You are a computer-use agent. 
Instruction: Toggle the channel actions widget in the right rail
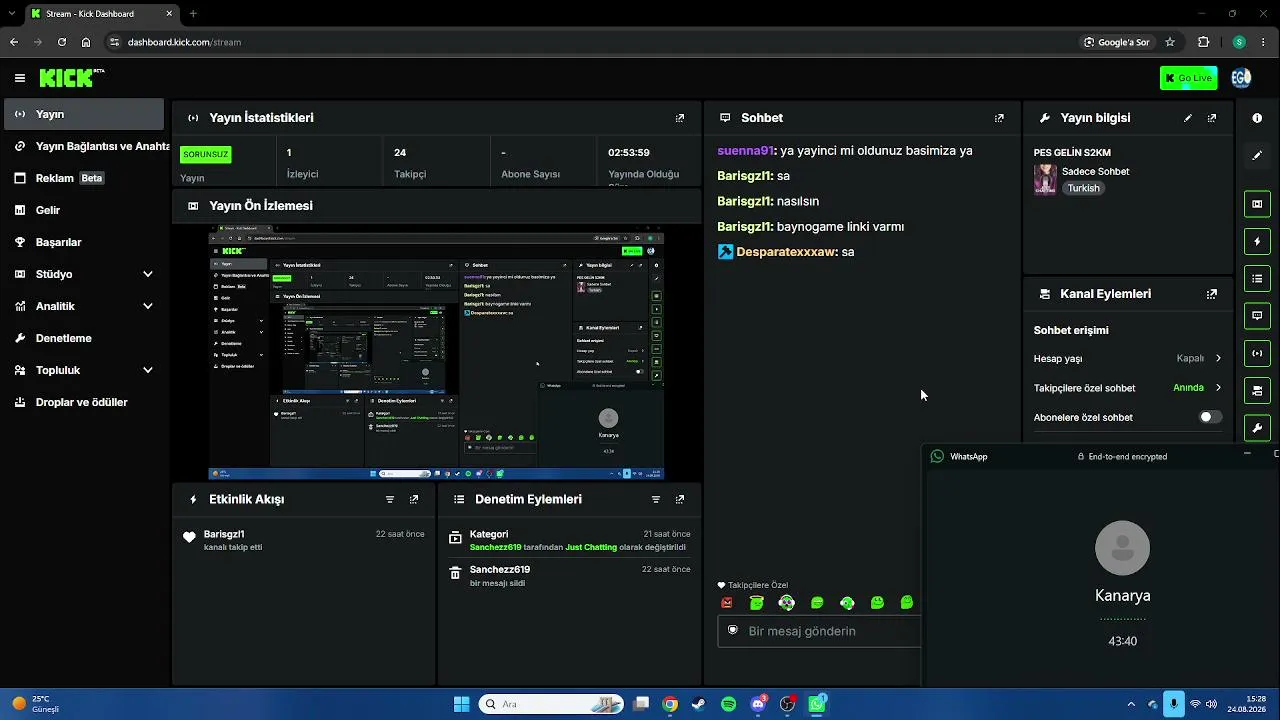point(1257,390)
